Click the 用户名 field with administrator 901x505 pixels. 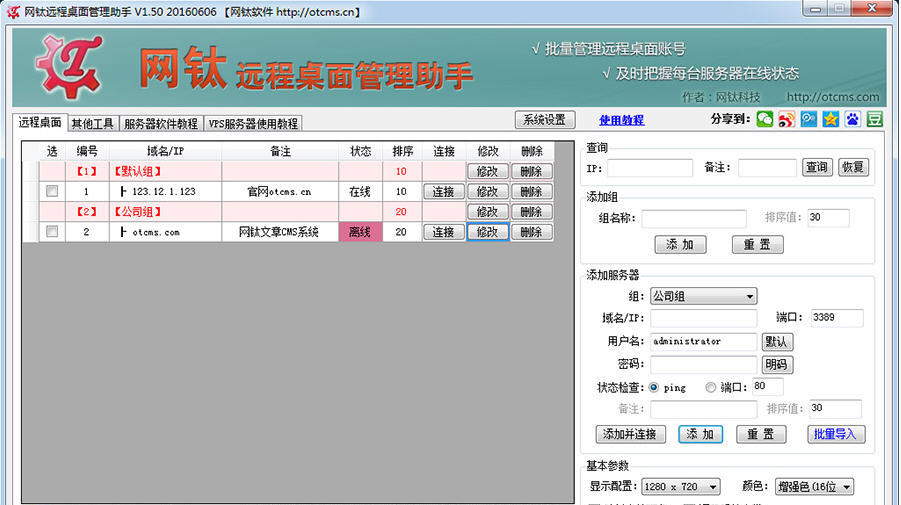click(704, 341)
